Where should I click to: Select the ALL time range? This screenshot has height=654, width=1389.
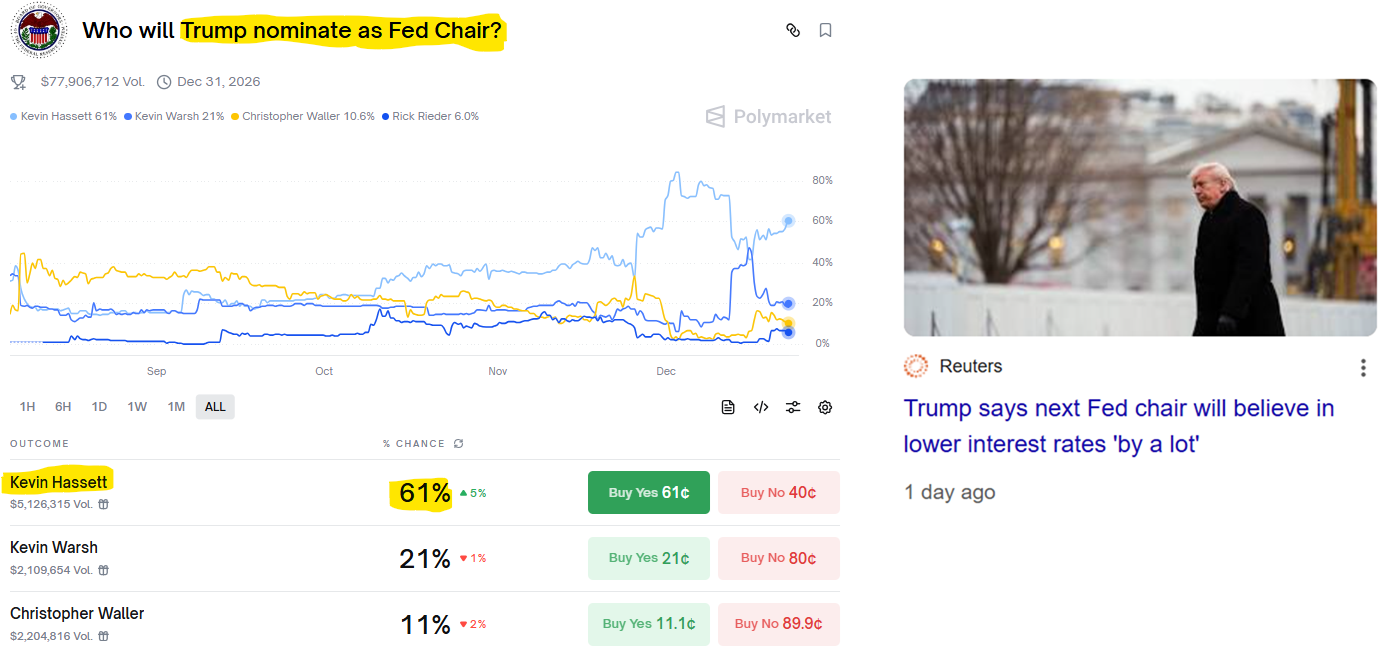pyautogui.click(x=215, y=407)
